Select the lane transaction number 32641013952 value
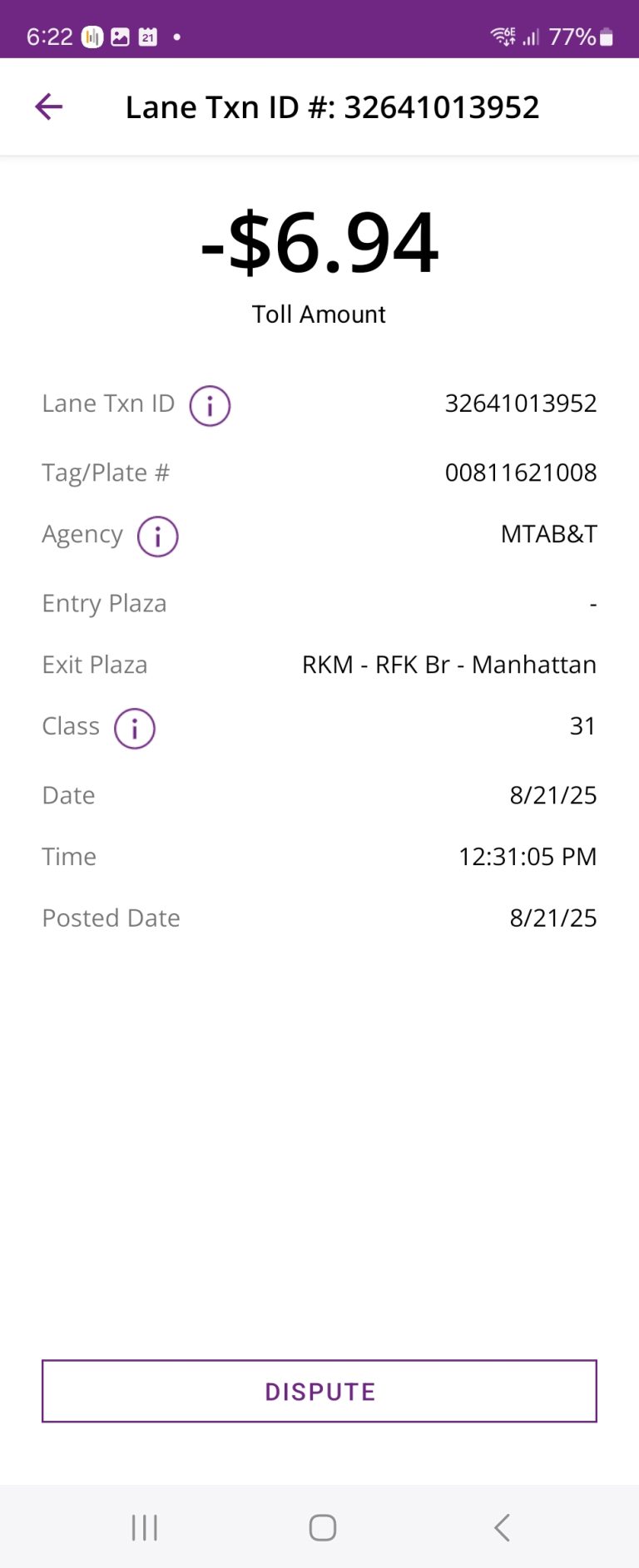 tap(521, 403)
